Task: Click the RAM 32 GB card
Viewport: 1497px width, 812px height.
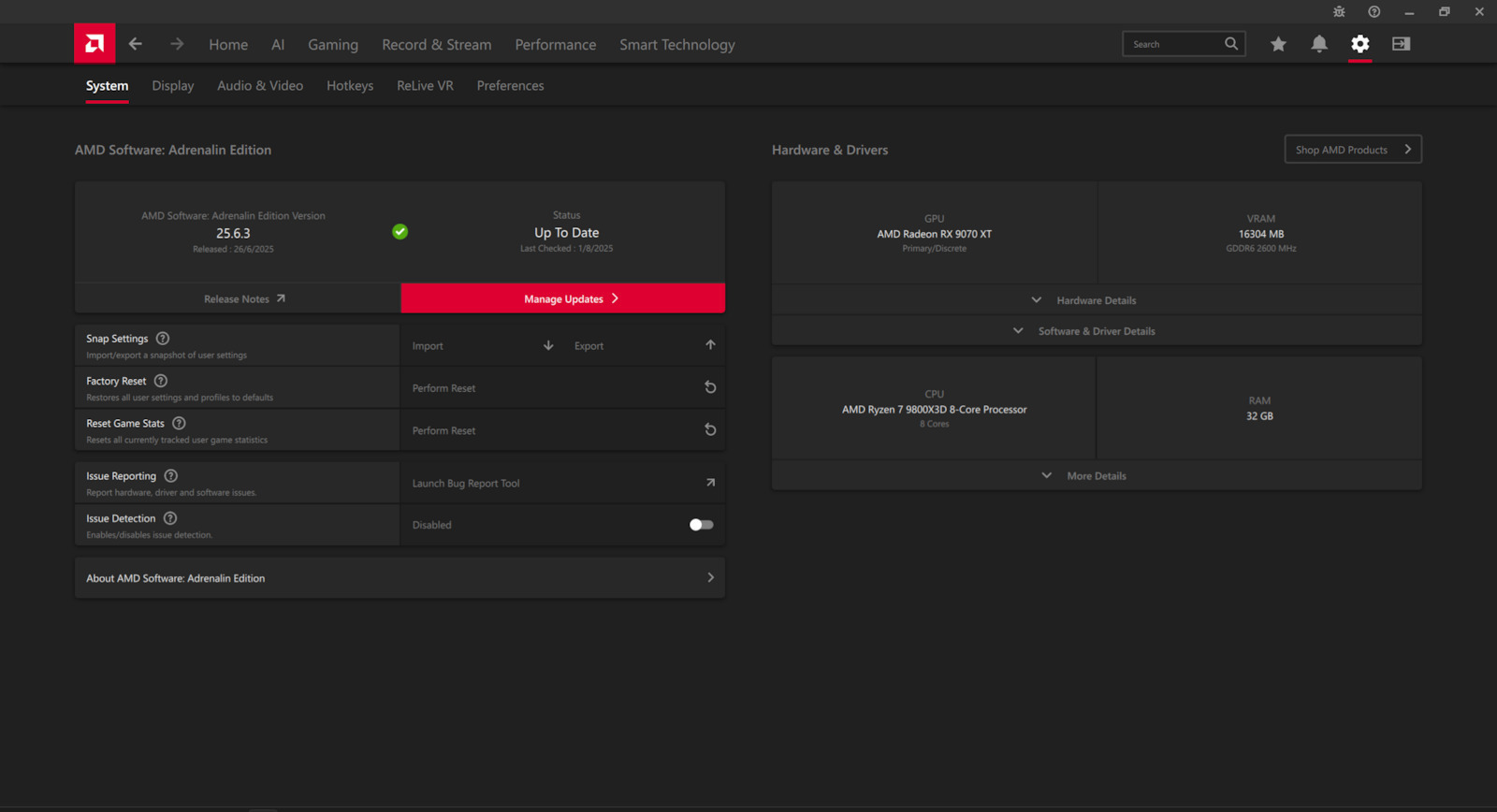Action: (1259, 408)
